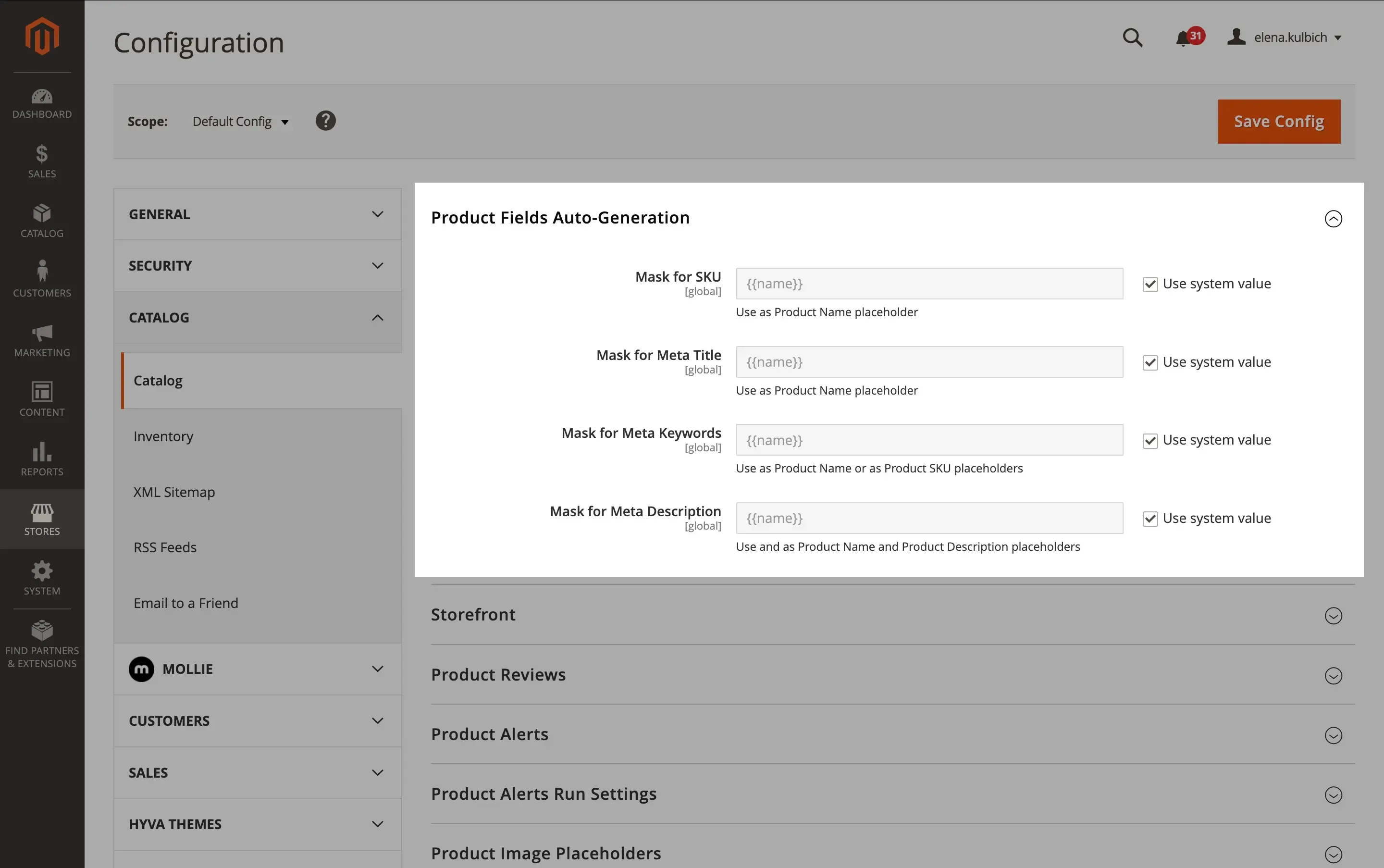Expand the Storefront section
This screenshot has height=868, width=1384.
(x=1333, y=615)
